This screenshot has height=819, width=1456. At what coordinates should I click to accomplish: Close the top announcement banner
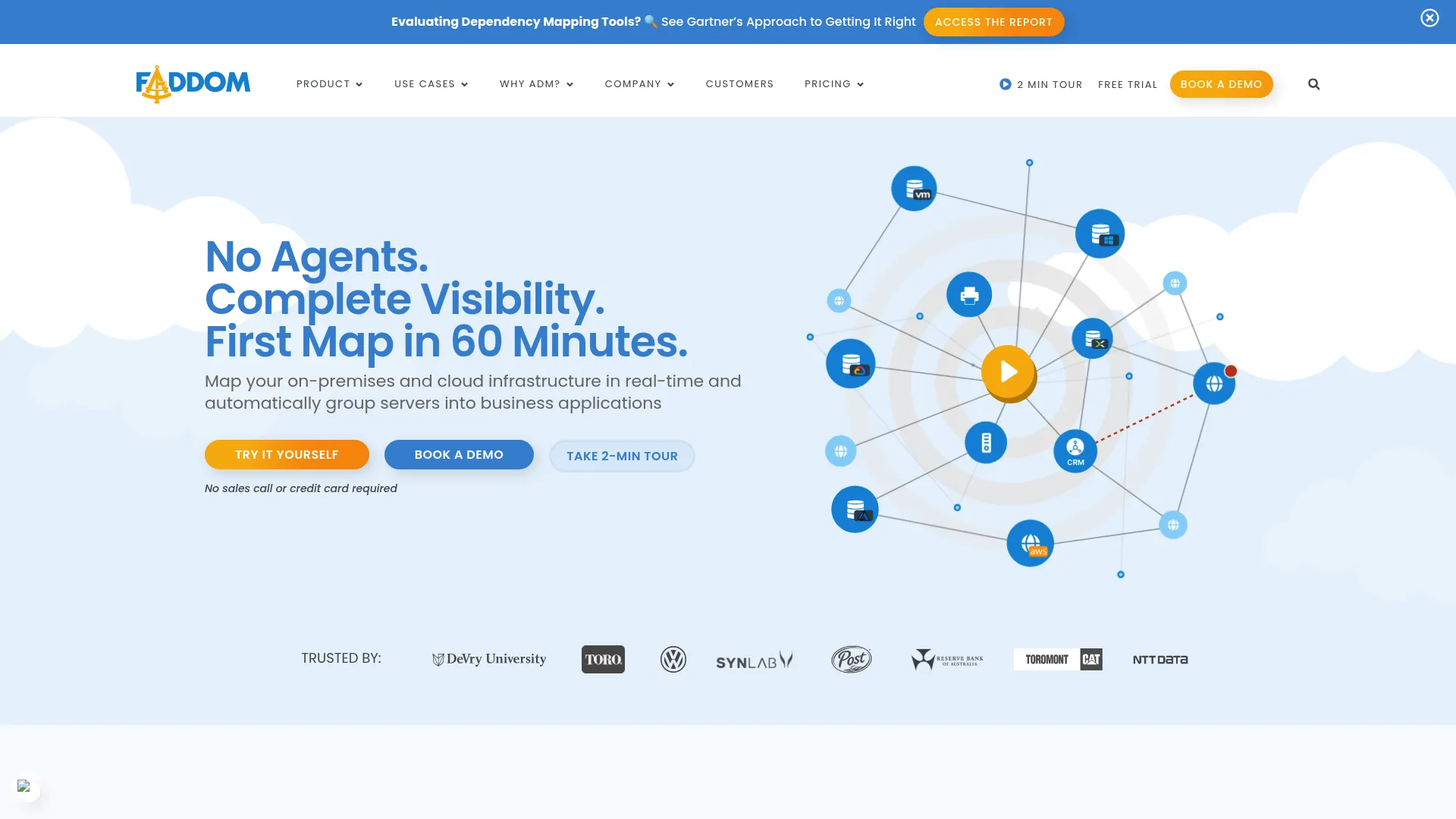point(1429,18)
